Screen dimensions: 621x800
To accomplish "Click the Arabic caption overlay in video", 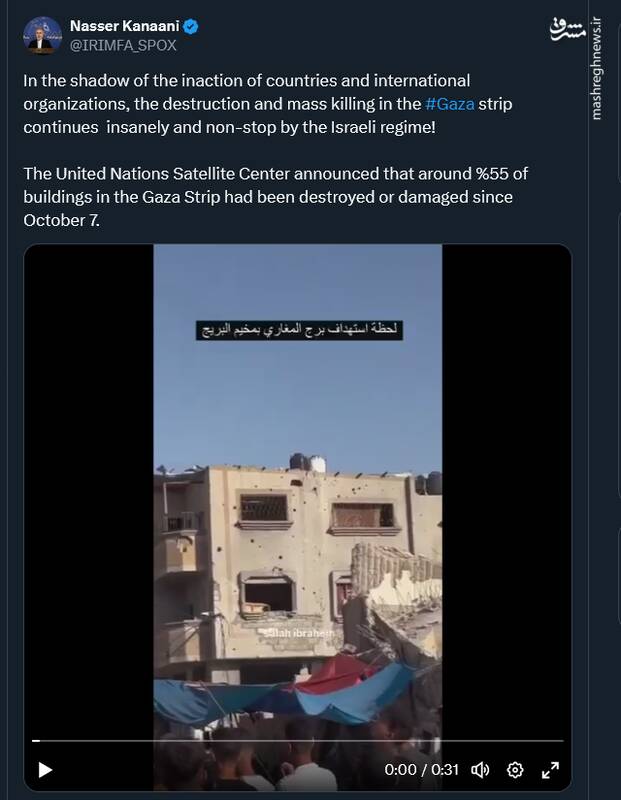I will coord(300,330).
